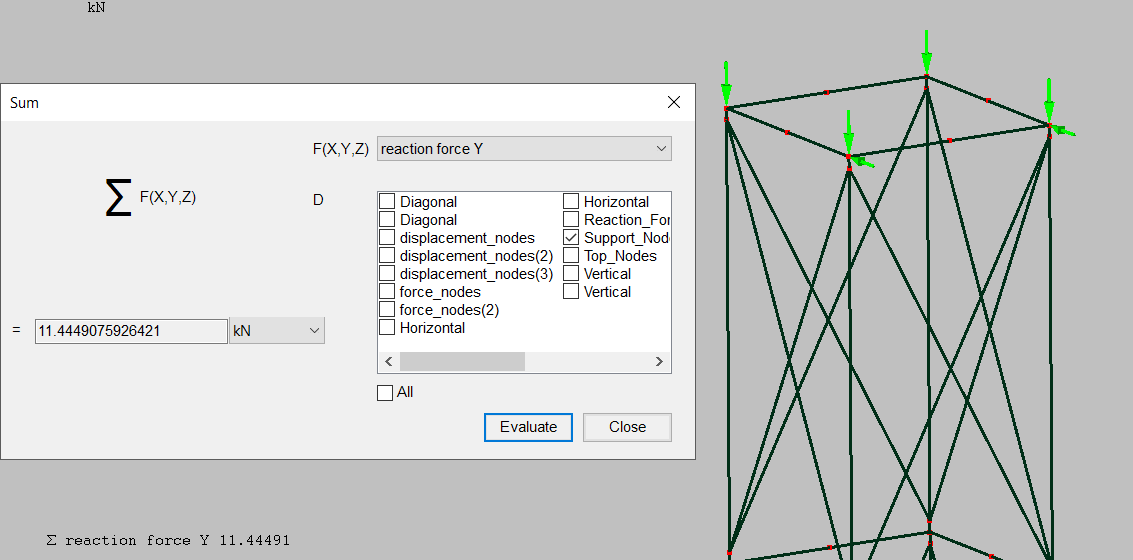This screenshot has height=560, width=1133.
Task: Check Diagonal checkbox directly above displacement_nodes
Action: (387, 220)
